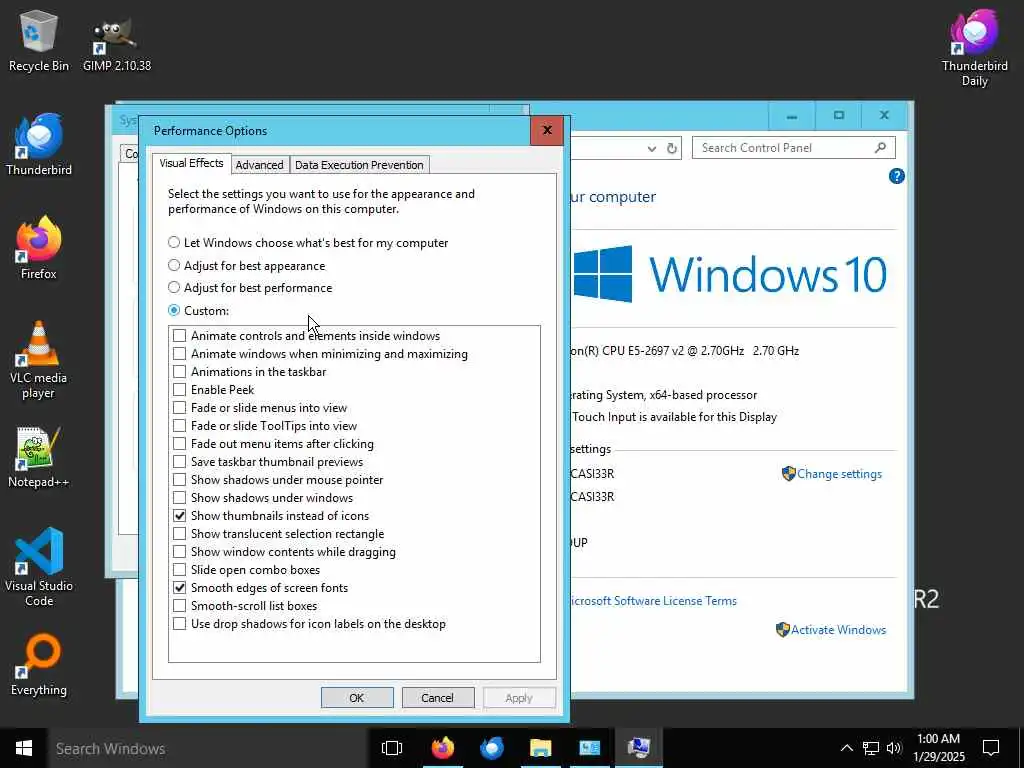This screenshot has height=768, width=1024.
Task: Enable Animate controls and elements inside windows
Action: tap(180, 336)
